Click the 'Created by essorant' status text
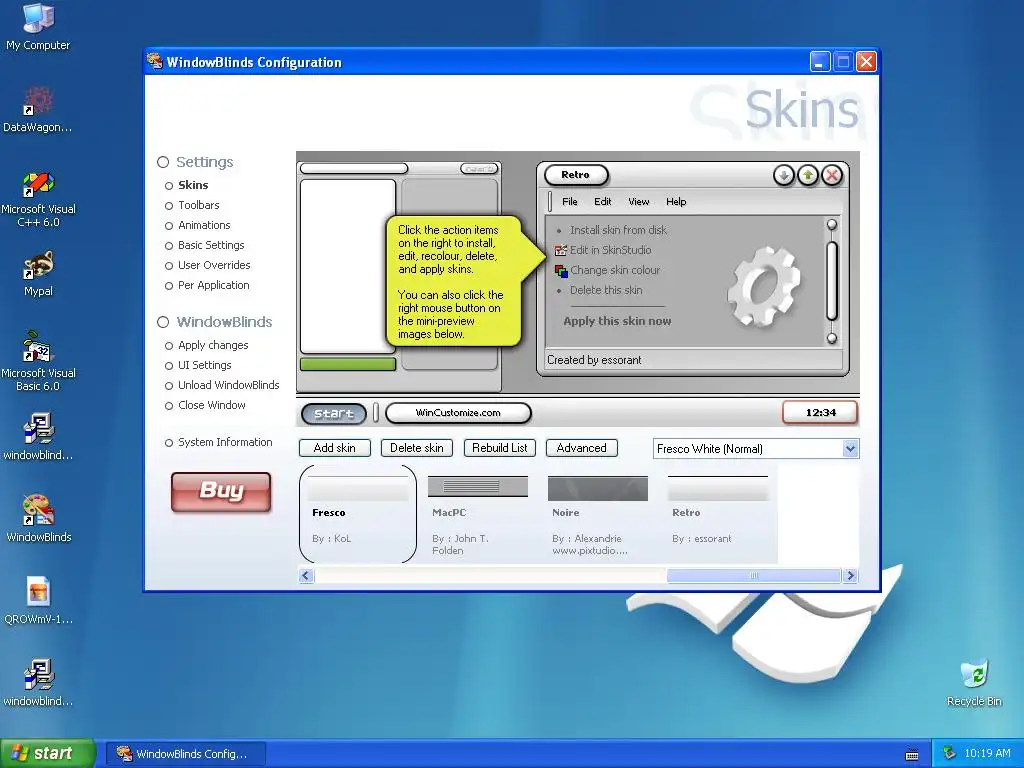 pyautogui.click(x=594, y=360)
